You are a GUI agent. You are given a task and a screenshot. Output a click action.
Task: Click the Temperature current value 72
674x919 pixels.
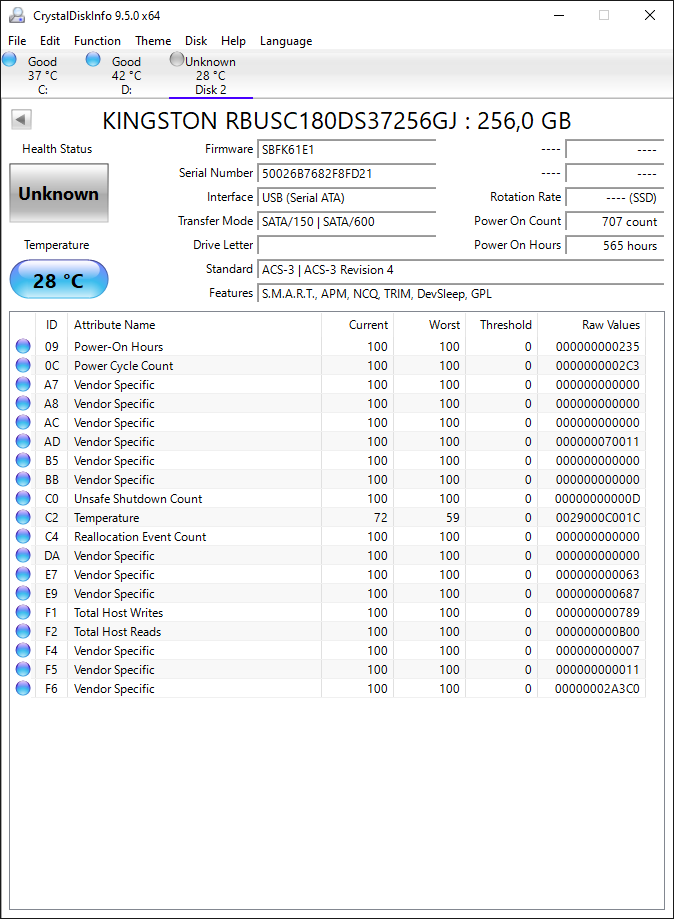[x=380, y=518]
